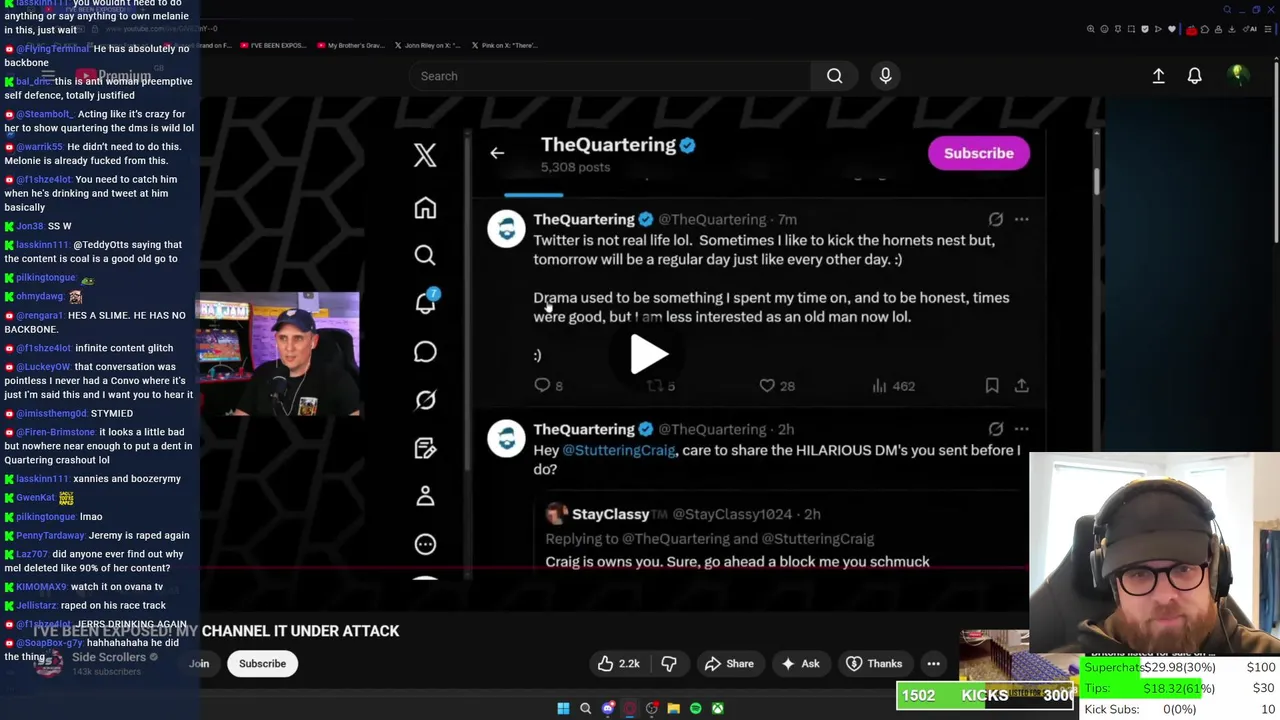Like the video with 2.2k likes
Viewport: 1280px width, 720px height.
(x=619, y=663)
